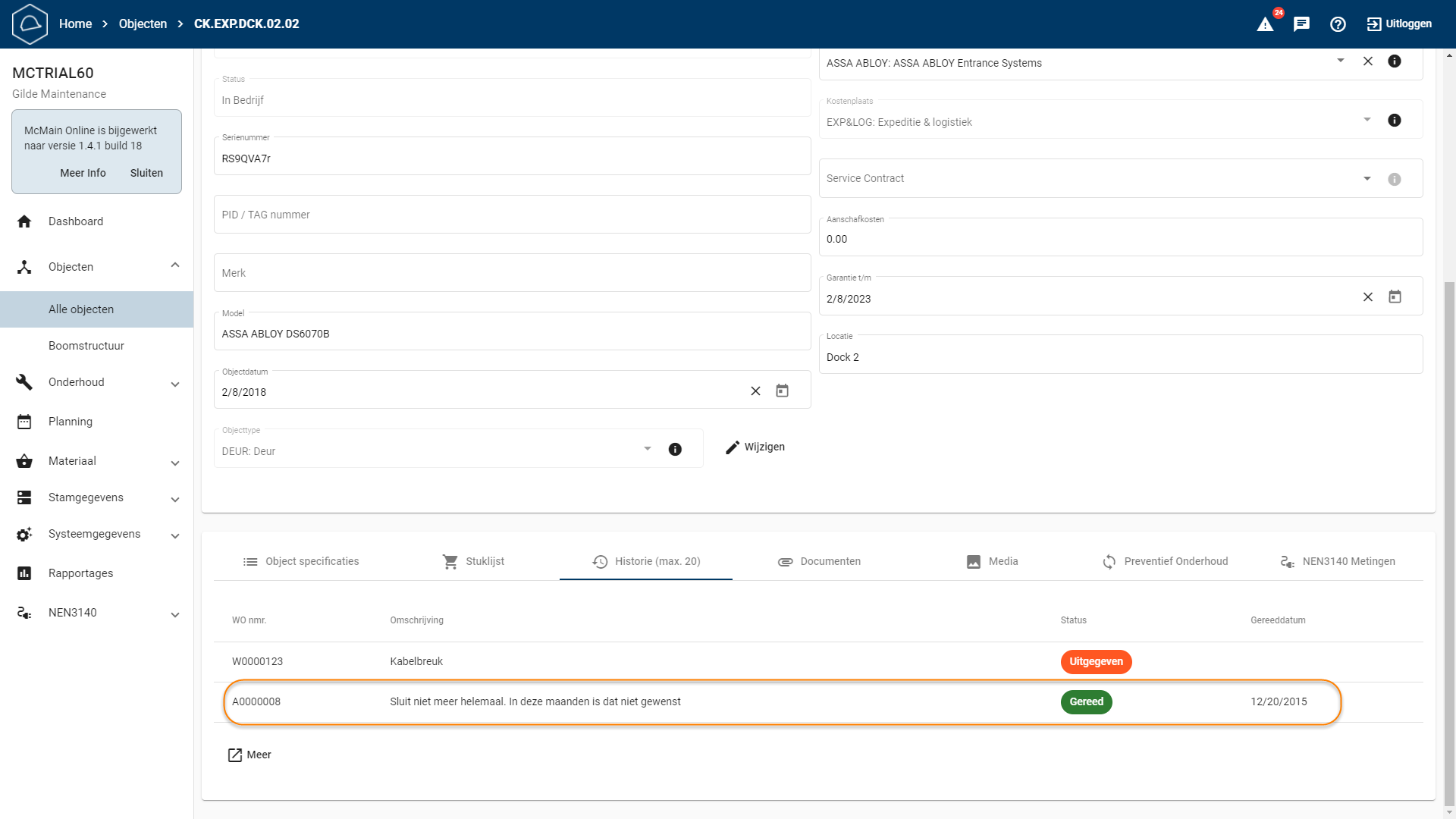Show info for Objecttype DEUR field
The width and height of the screenshot is (1456, 819).
pyautogui.click(x=675, y=450)
